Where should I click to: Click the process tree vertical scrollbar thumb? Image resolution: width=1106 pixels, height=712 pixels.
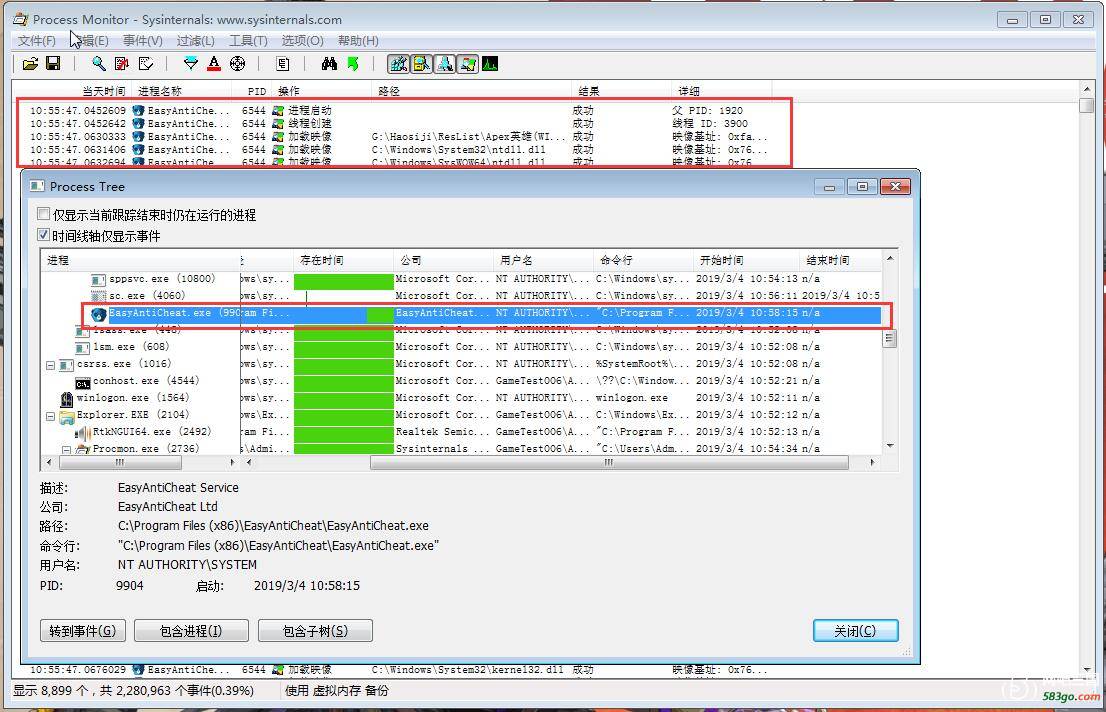coord(890,339)
